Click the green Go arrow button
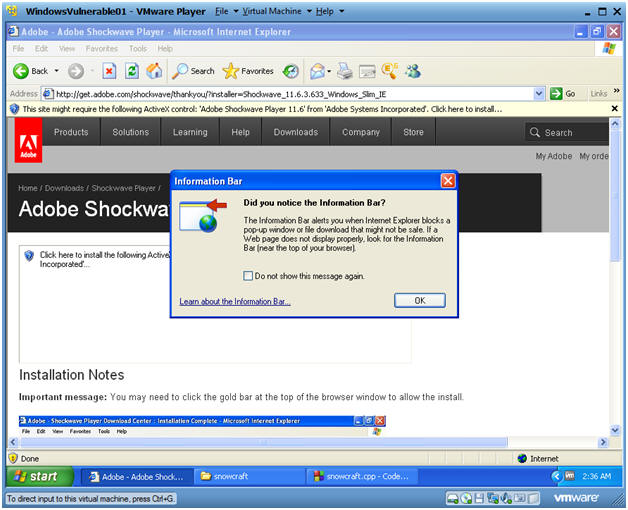This screenshot has width=628, height=510. tap(556, 94)
